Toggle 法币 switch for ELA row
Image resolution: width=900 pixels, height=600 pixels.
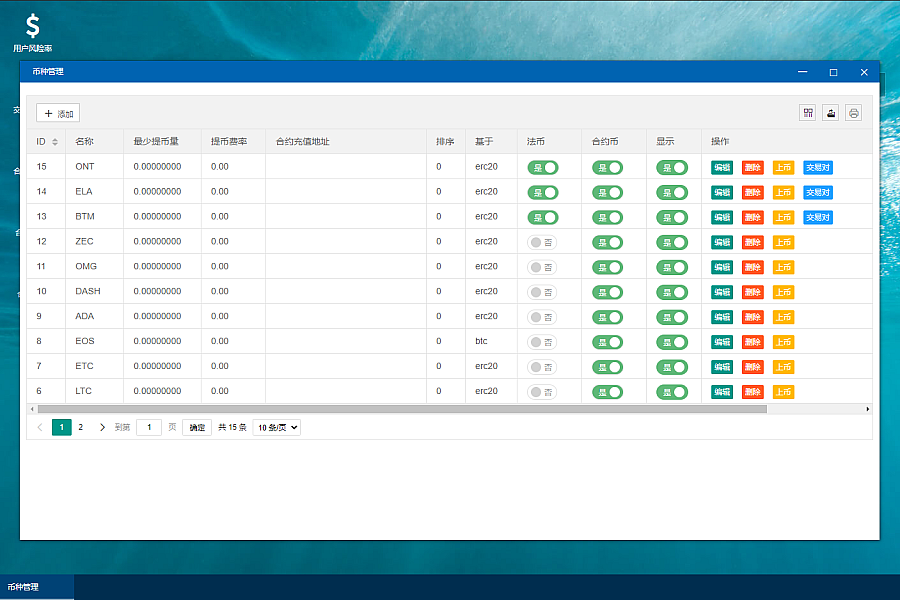pos(542,192)
